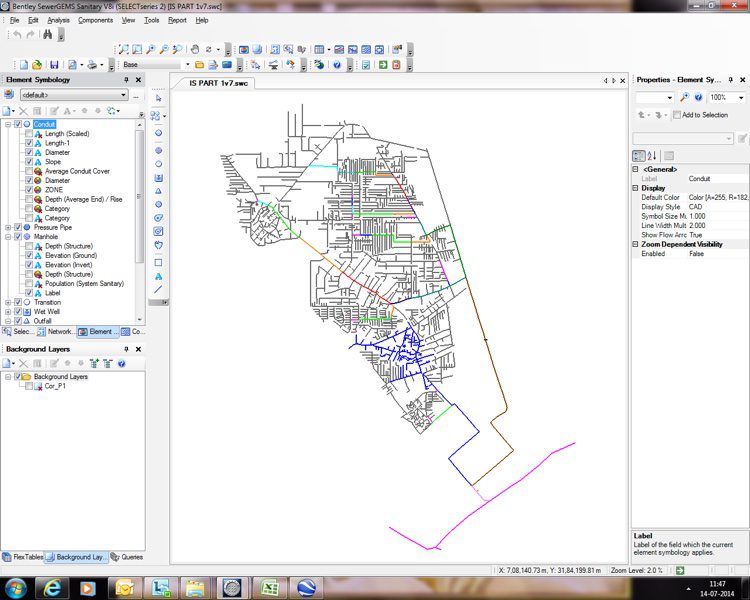Open the Analysis menu
Viewport: 750px width, 600px height.
click(x=58, y=20)
